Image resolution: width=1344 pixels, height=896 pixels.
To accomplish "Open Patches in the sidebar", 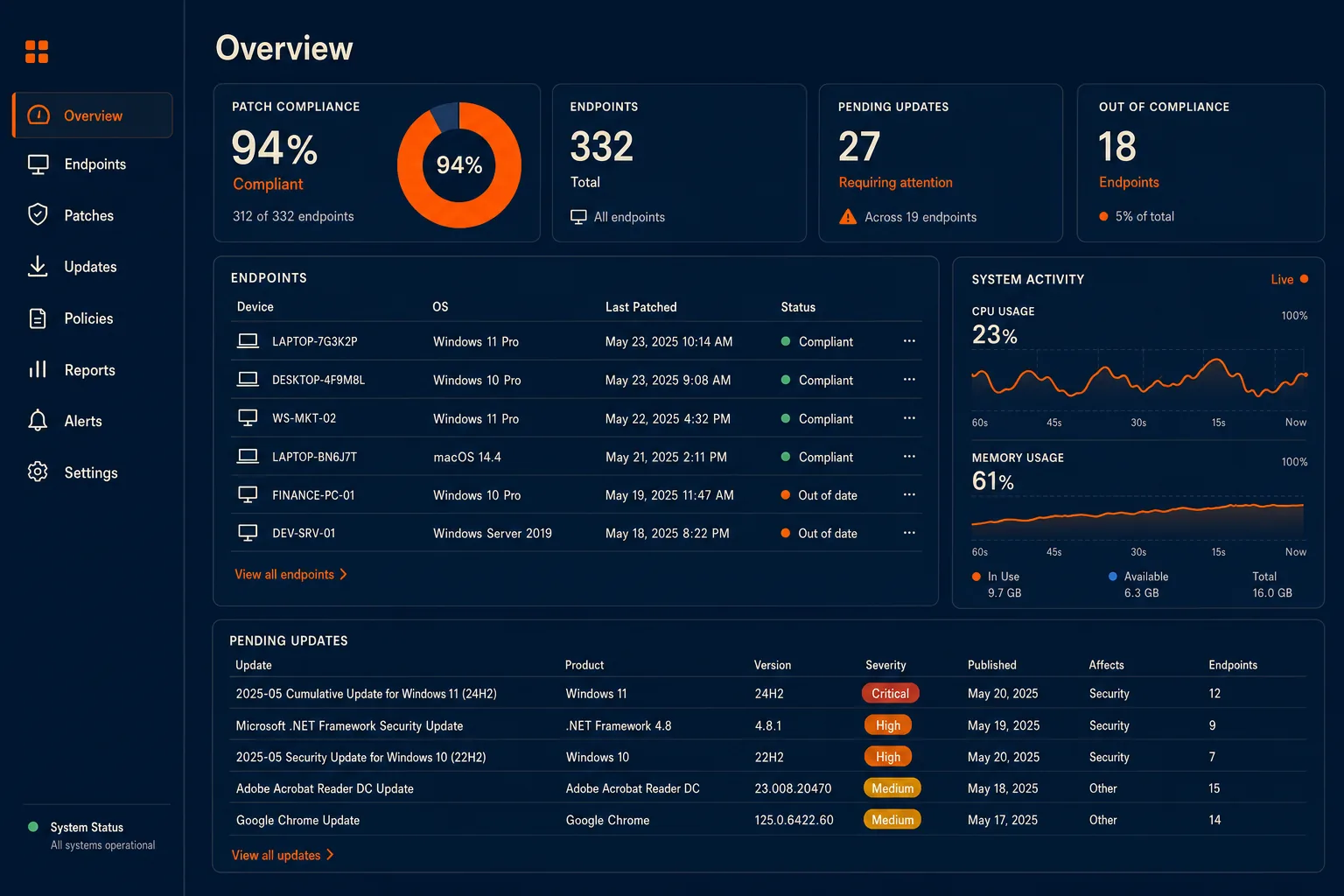I will (x=93, y=215).
